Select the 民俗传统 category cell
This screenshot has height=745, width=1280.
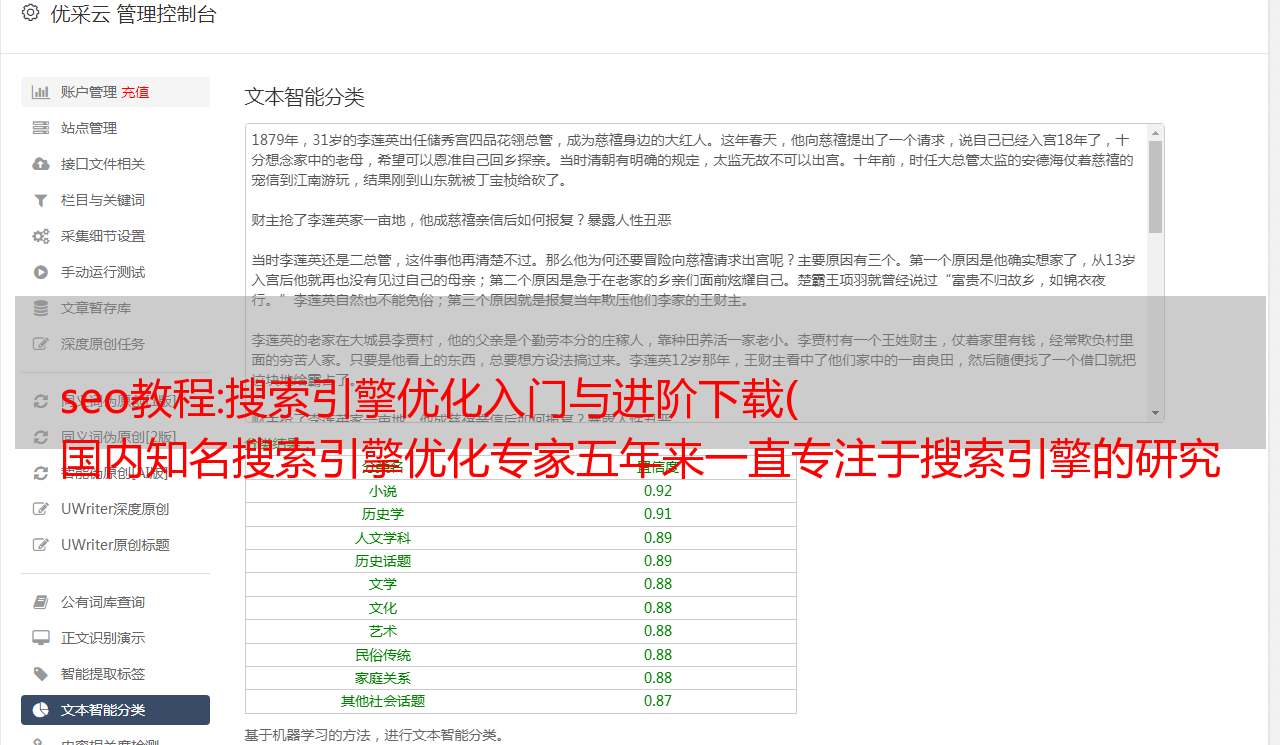[383, 655]
